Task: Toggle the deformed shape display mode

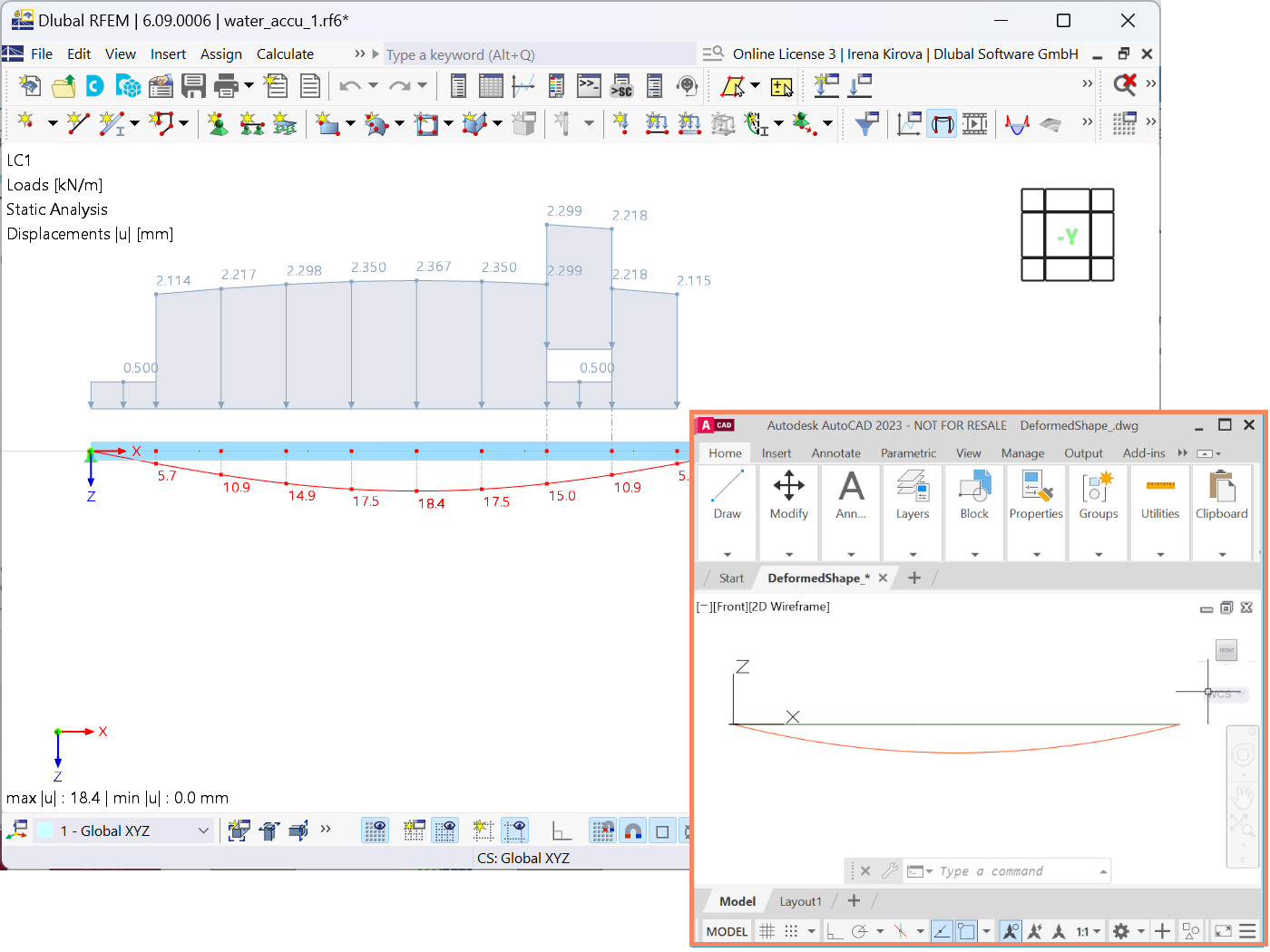Action: 942,123
